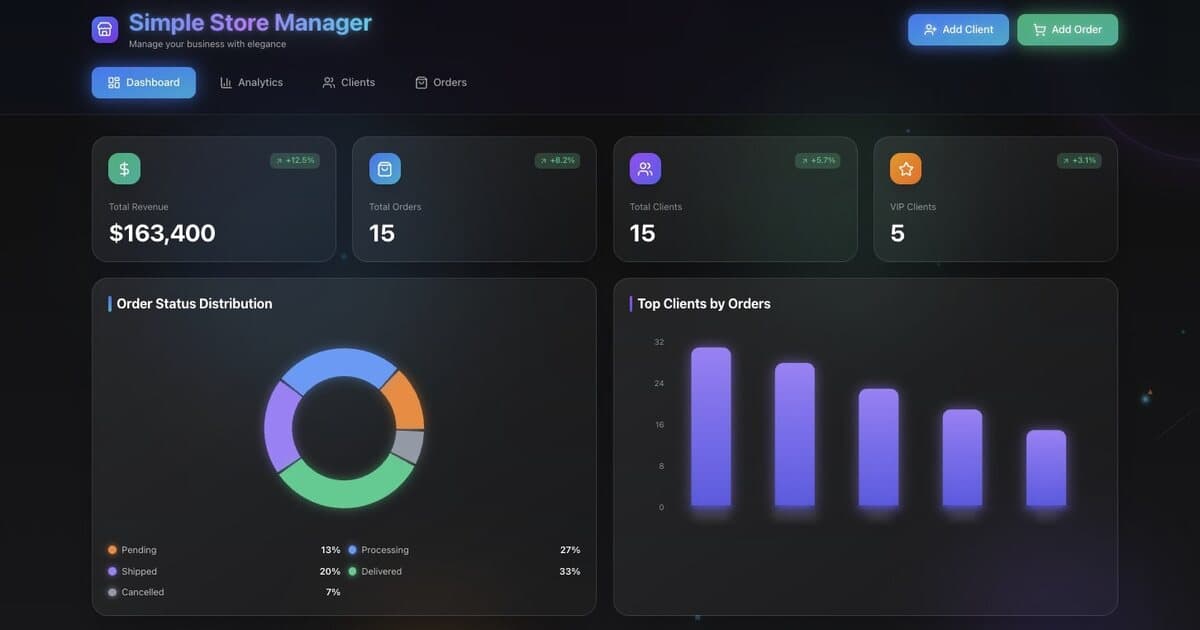This screenshot has width=1200, height=630.
Task: Click the orange Pending legend dot
Action: 112,550
